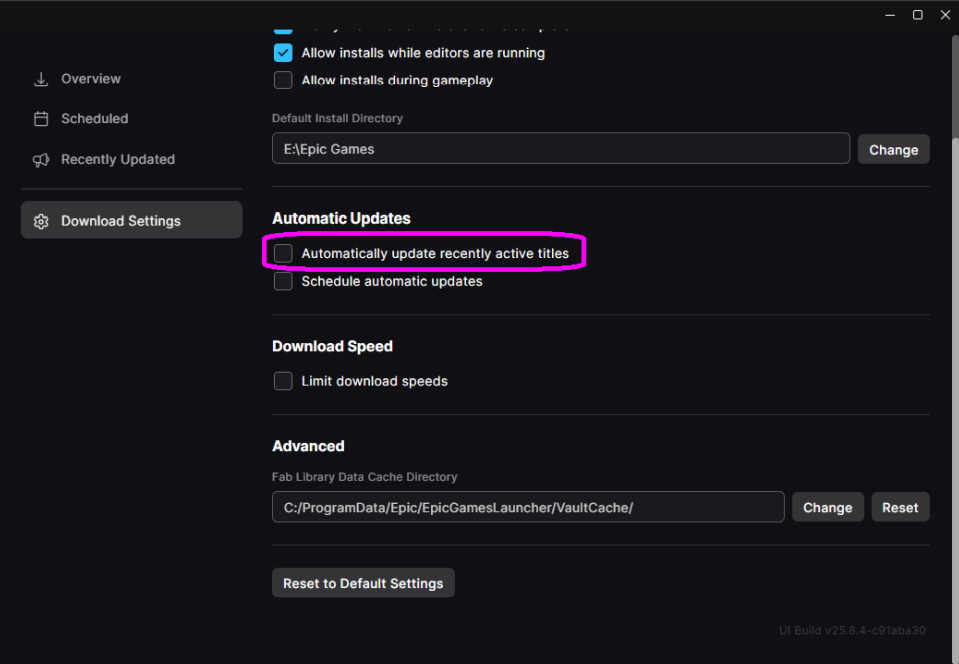Select Download Settings in sidebar
Image resolution: width=959 pixels, height=664 pixels.
[x=131, y=220]
